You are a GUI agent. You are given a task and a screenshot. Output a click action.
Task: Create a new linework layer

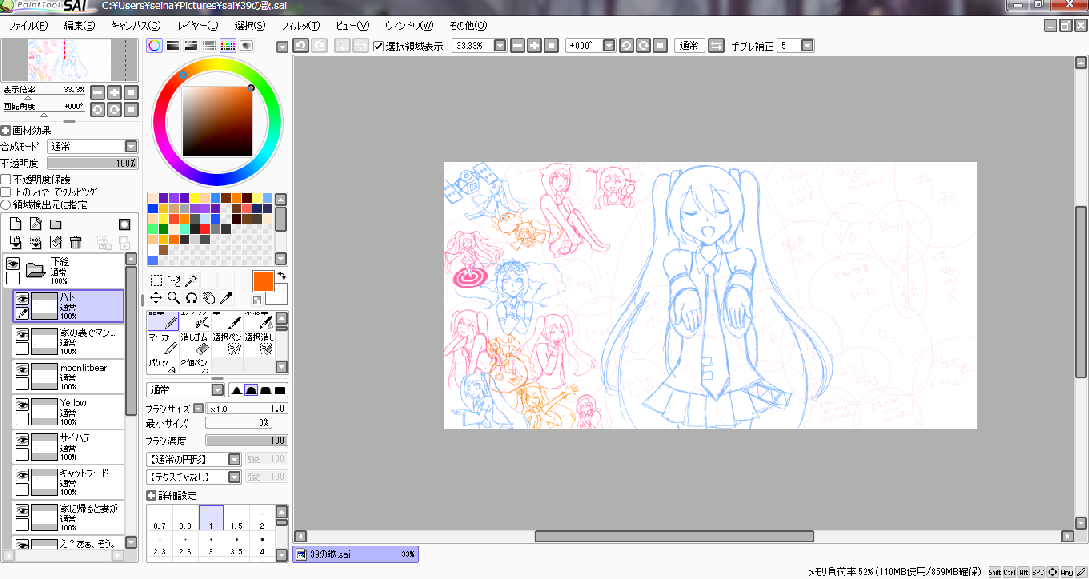tap(36, 224)
